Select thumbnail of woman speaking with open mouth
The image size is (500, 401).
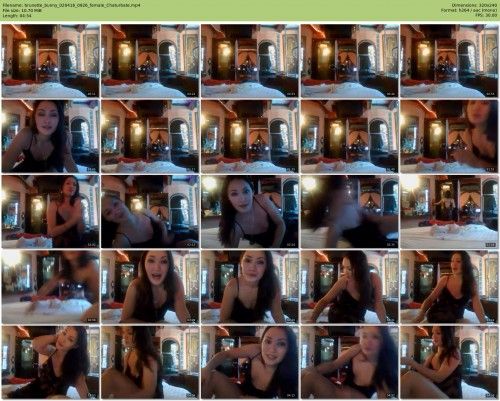click(x=150, y=287)
